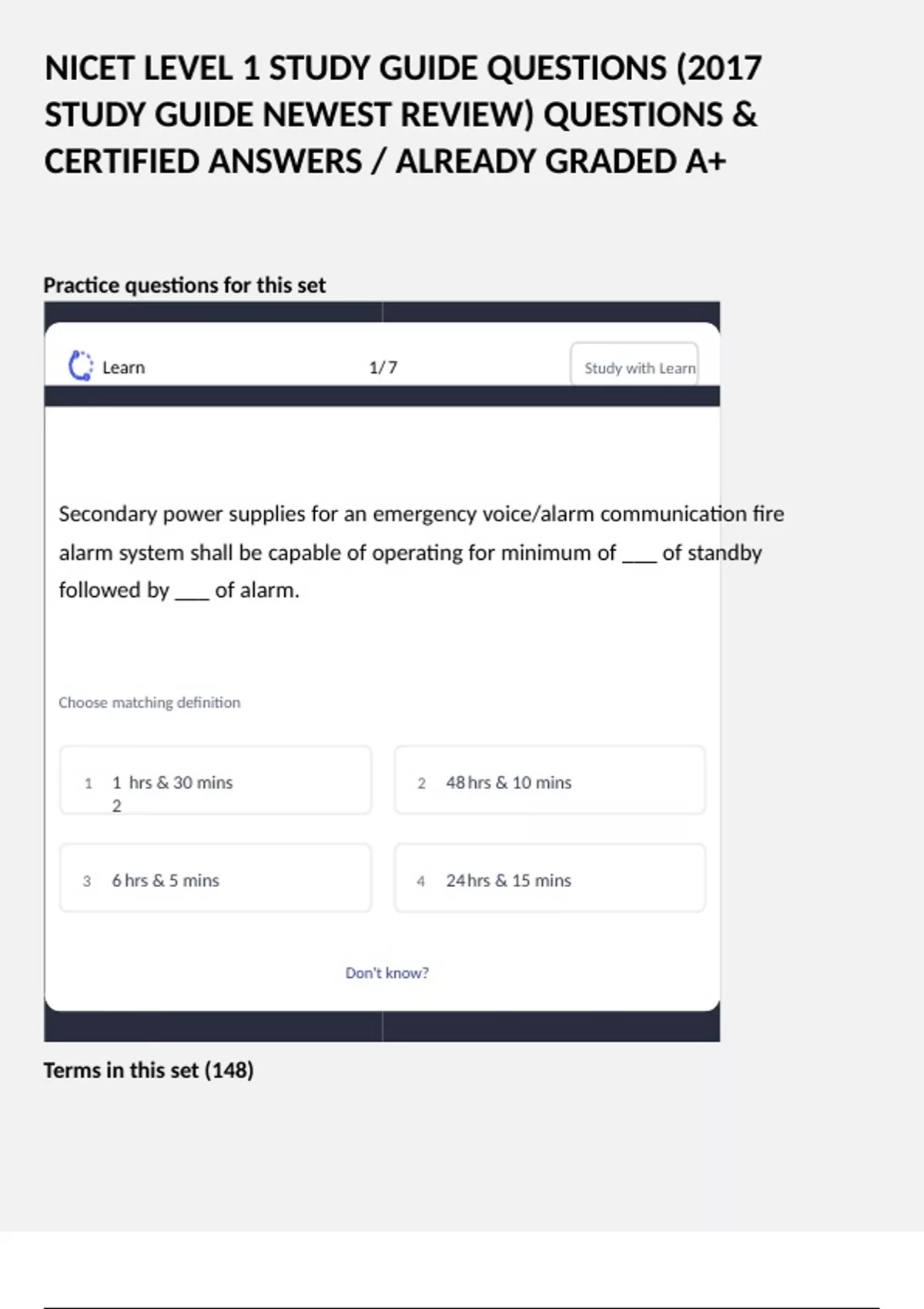This screenshot has height=1309, width=924.
Task: Click the number 4 badge on fourth answer
Action: point(420,882)
